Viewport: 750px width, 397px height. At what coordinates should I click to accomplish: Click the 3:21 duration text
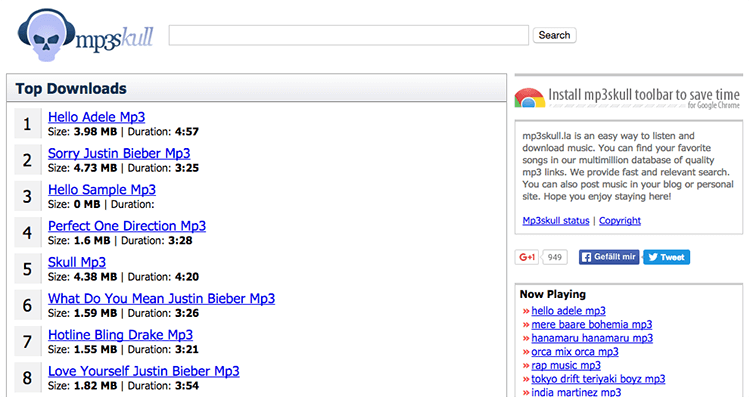tap(187, 350)
